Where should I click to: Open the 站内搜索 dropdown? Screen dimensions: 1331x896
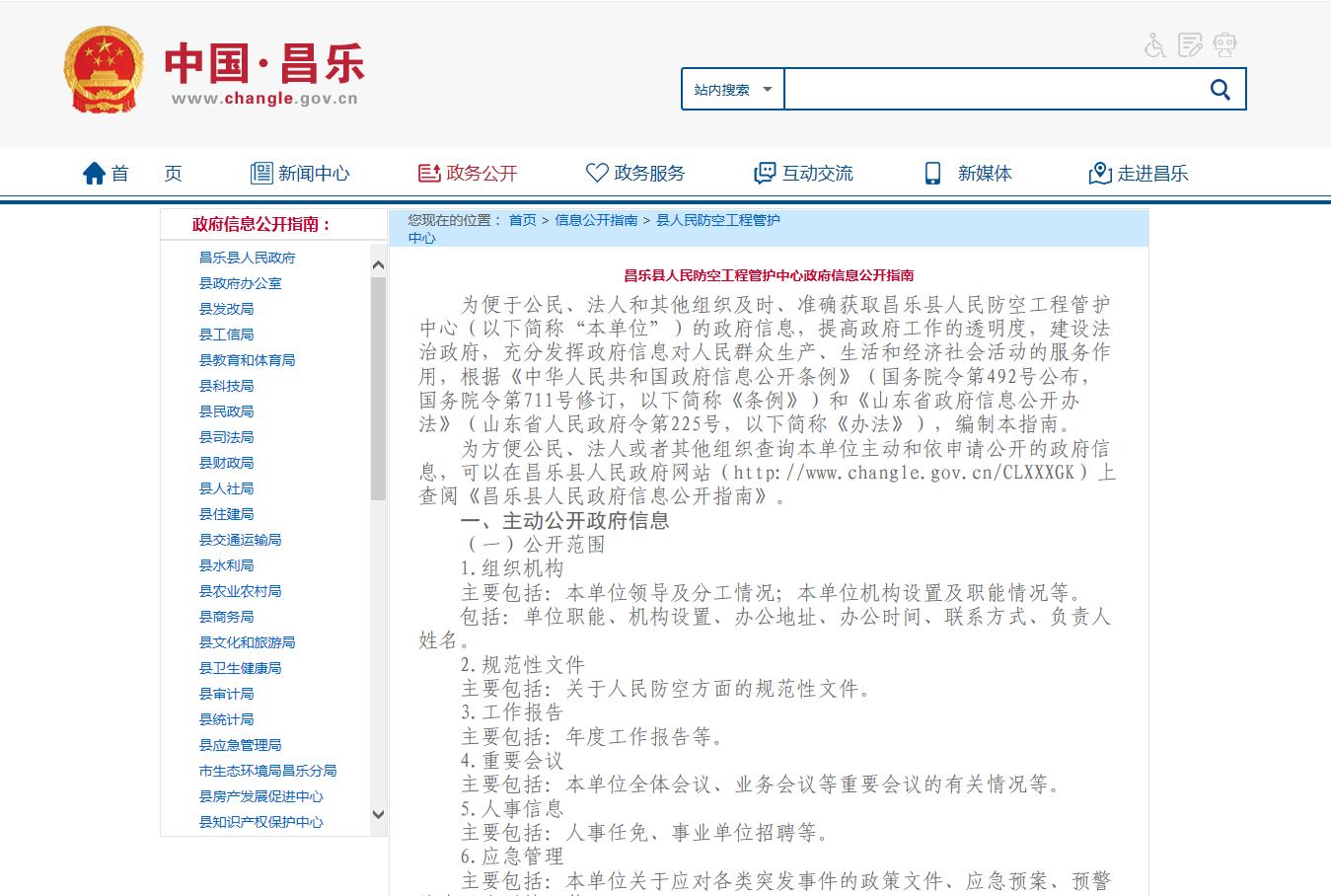pos(733,90)
